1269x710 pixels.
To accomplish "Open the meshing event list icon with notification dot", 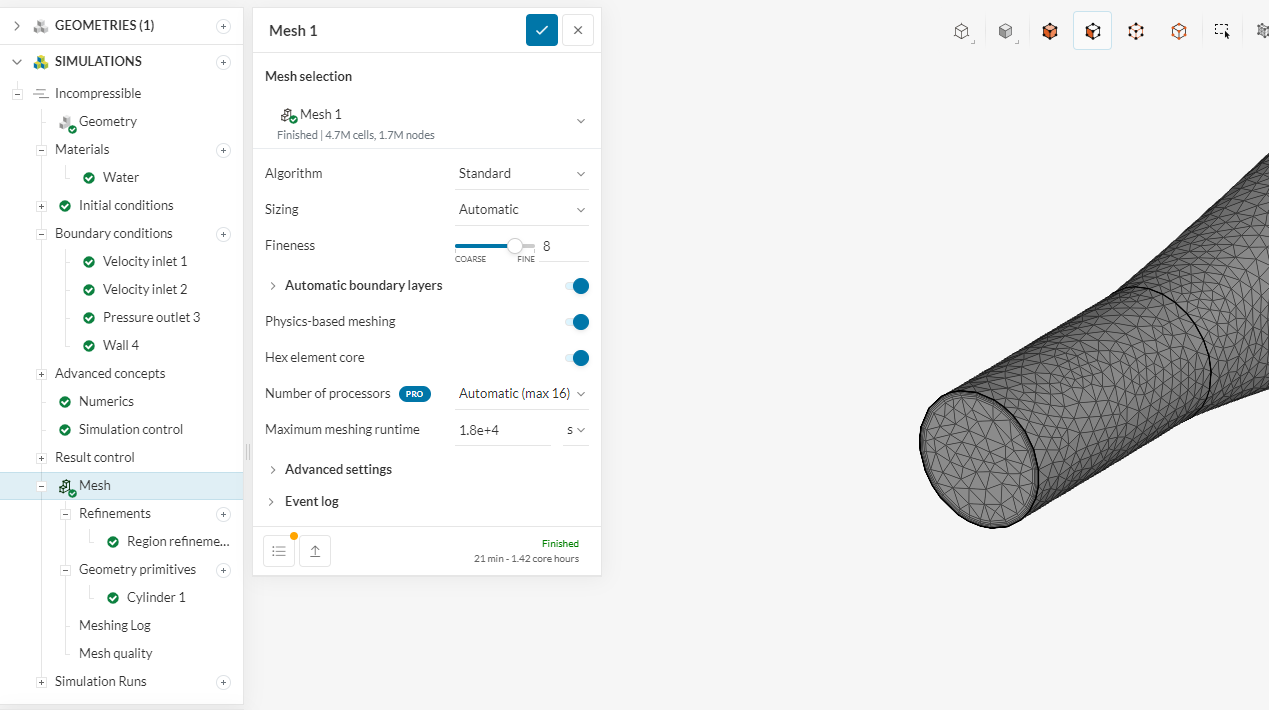I will coord(278,550).
